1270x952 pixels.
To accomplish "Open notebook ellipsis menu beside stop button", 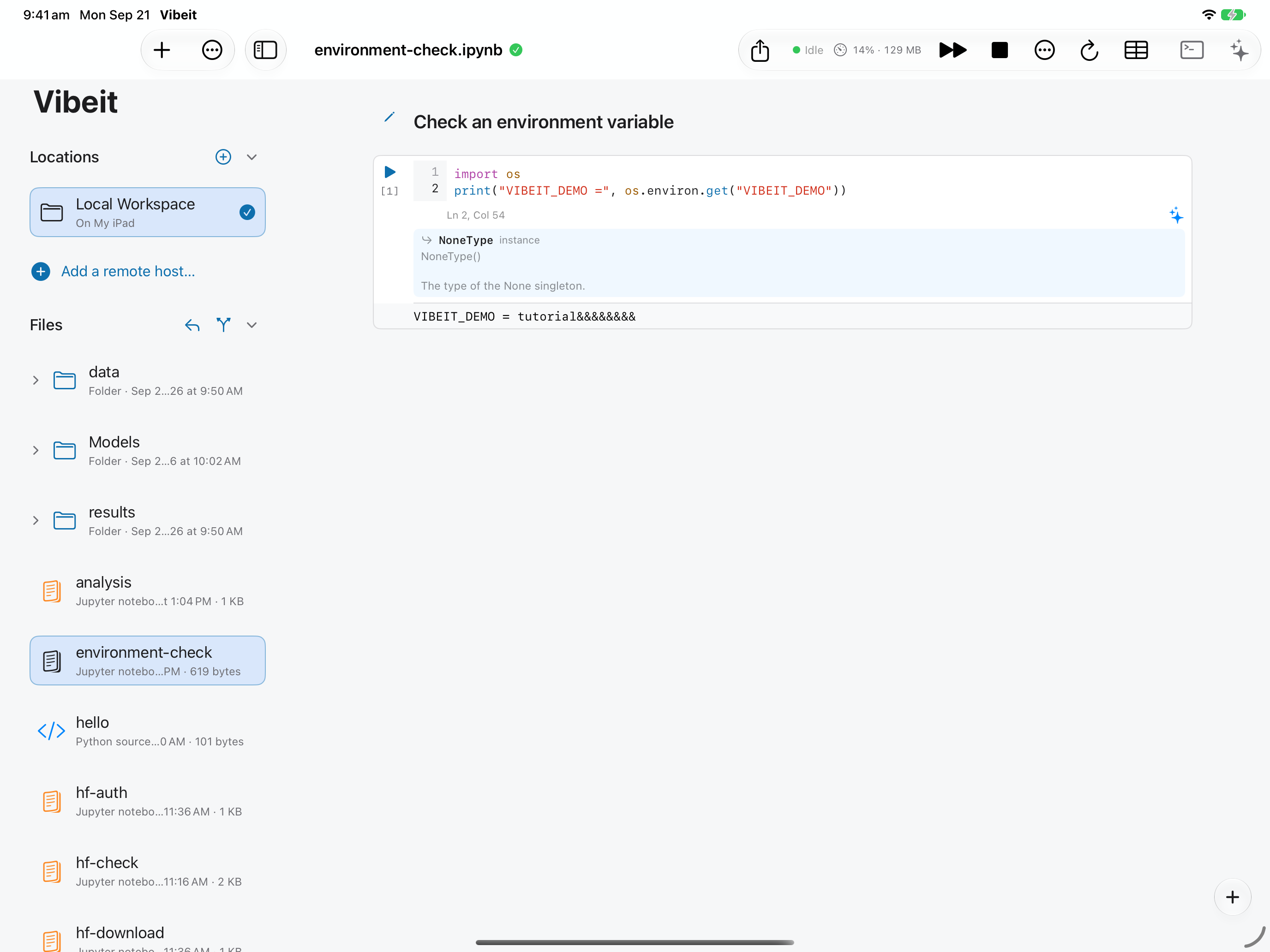I will click(1044, 50).
